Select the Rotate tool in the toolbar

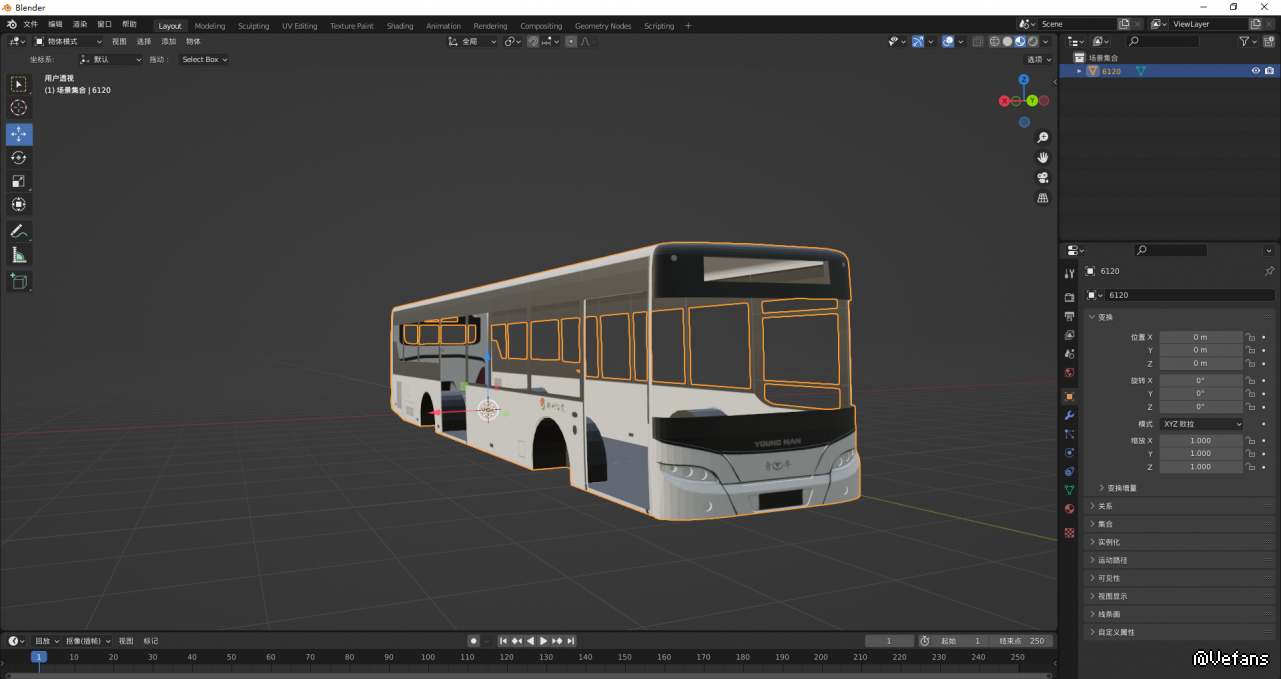[19, 158]
